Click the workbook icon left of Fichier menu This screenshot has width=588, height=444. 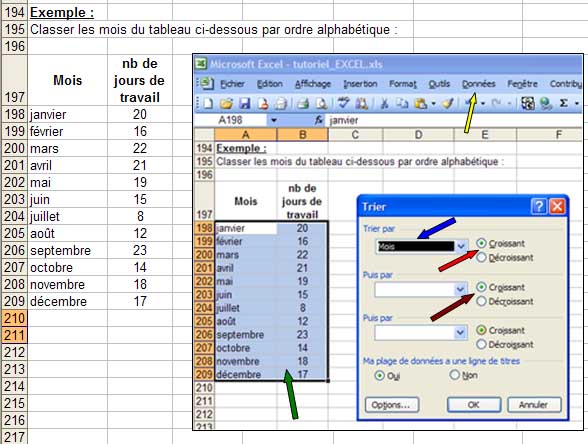206,83
